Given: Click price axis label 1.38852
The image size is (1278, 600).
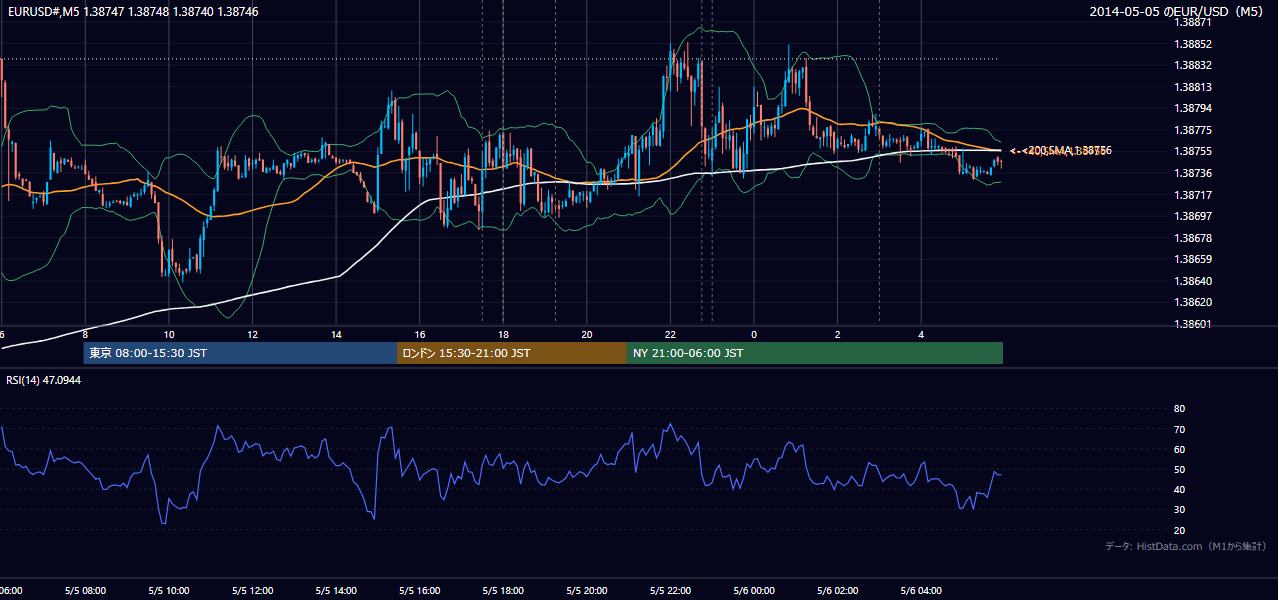Looking at the screenshot, I should tap(1192, 44).
